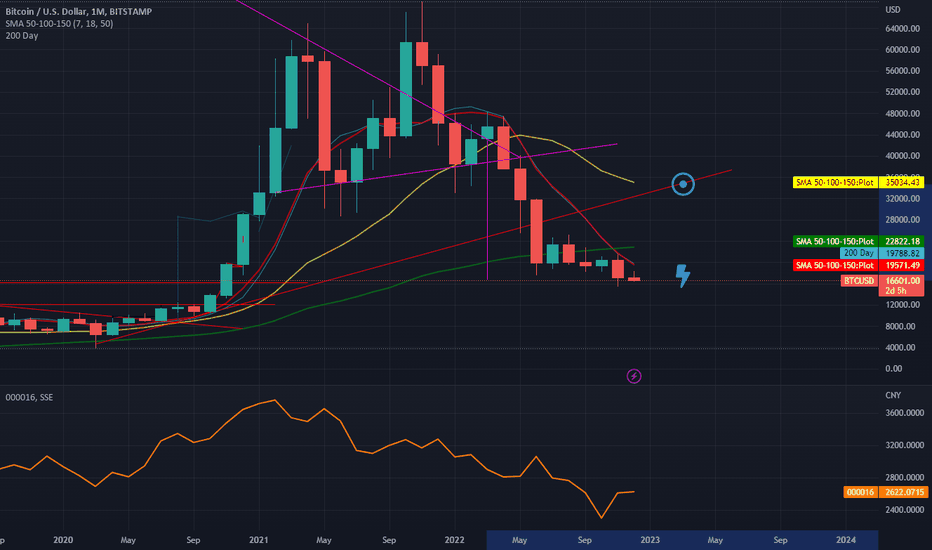Click the BTCUSD price label

pos(859,281)
